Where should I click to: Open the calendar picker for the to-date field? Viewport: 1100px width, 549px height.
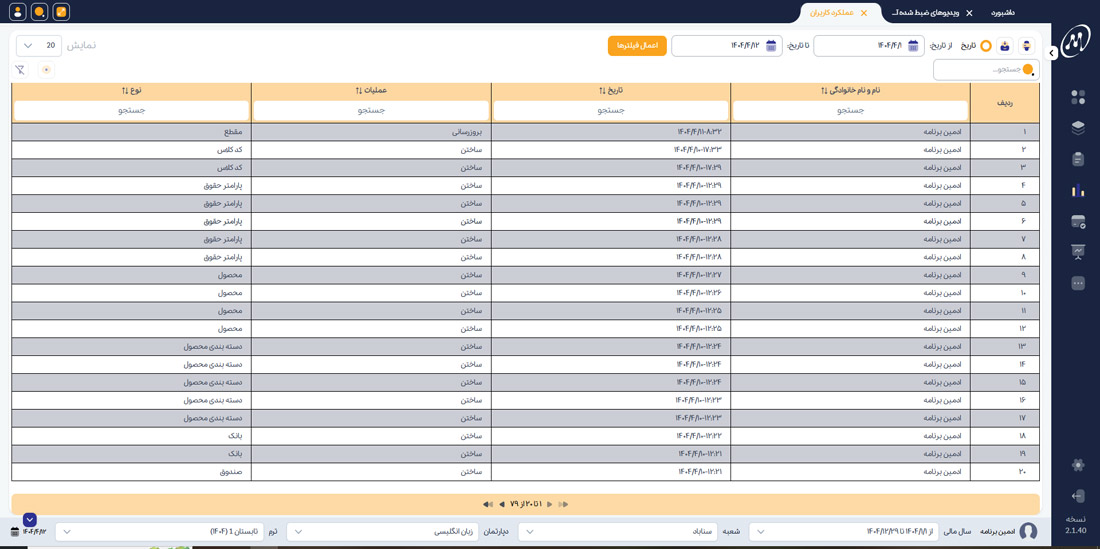coord(771,46)
